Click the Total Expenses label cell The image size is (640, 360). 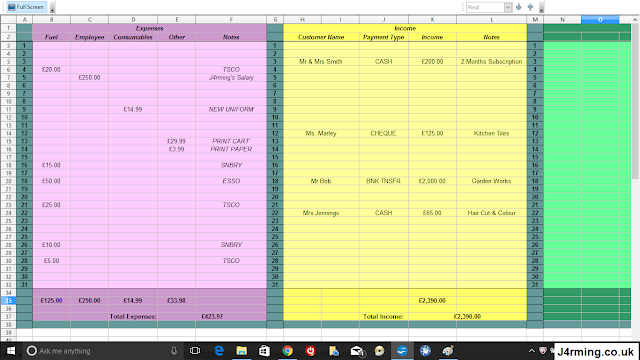coord(133,317)
